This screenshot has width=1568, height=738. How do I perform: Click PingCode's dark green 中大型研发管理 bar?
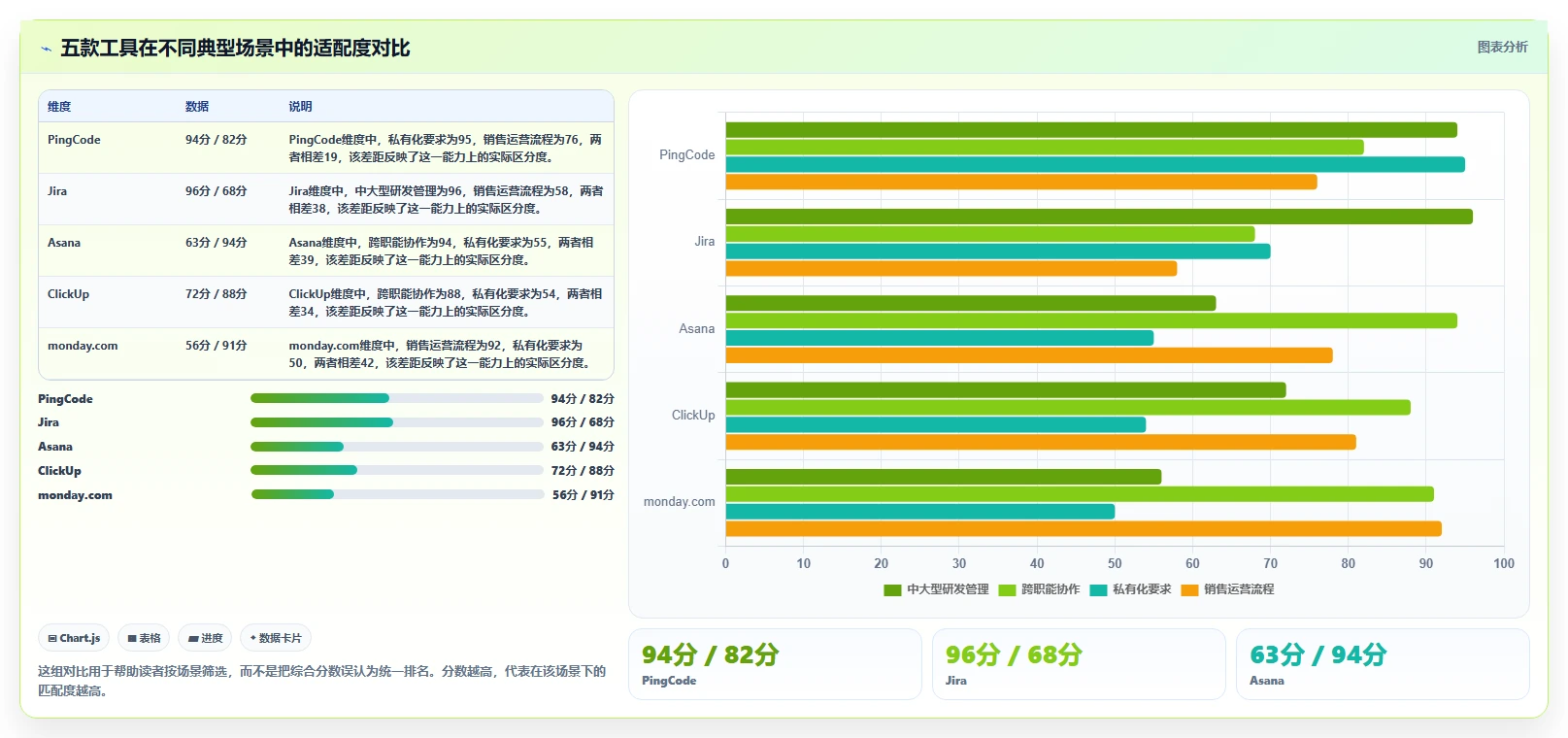[1091, 130]
